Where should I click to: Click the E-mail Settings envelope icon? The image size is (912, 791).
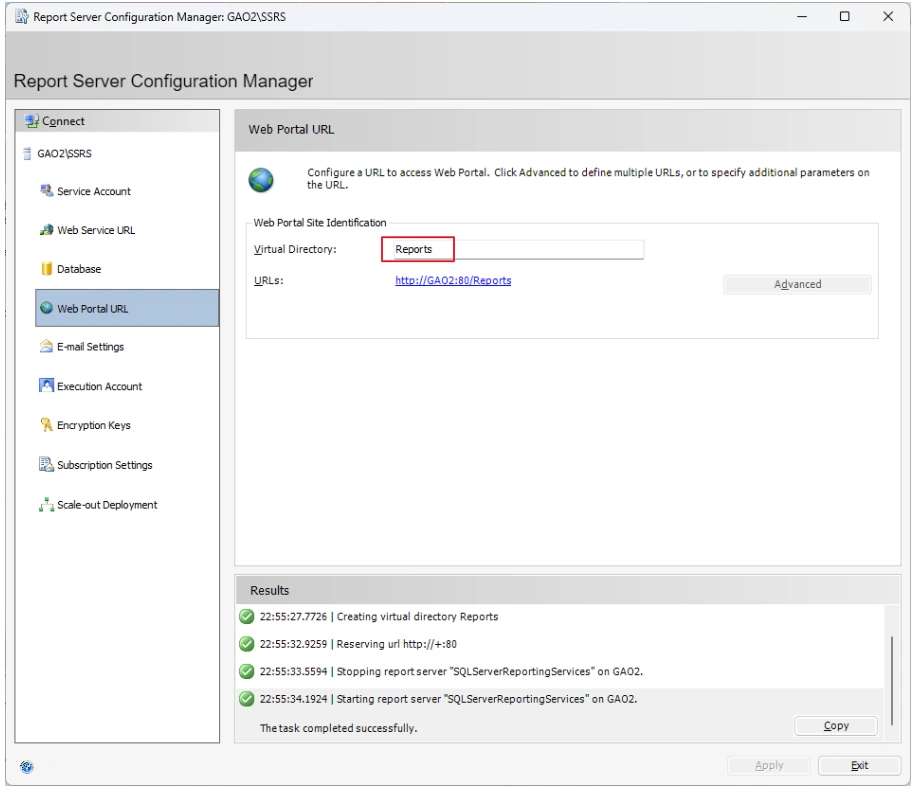pyautogui.click(x=46, y=347)
